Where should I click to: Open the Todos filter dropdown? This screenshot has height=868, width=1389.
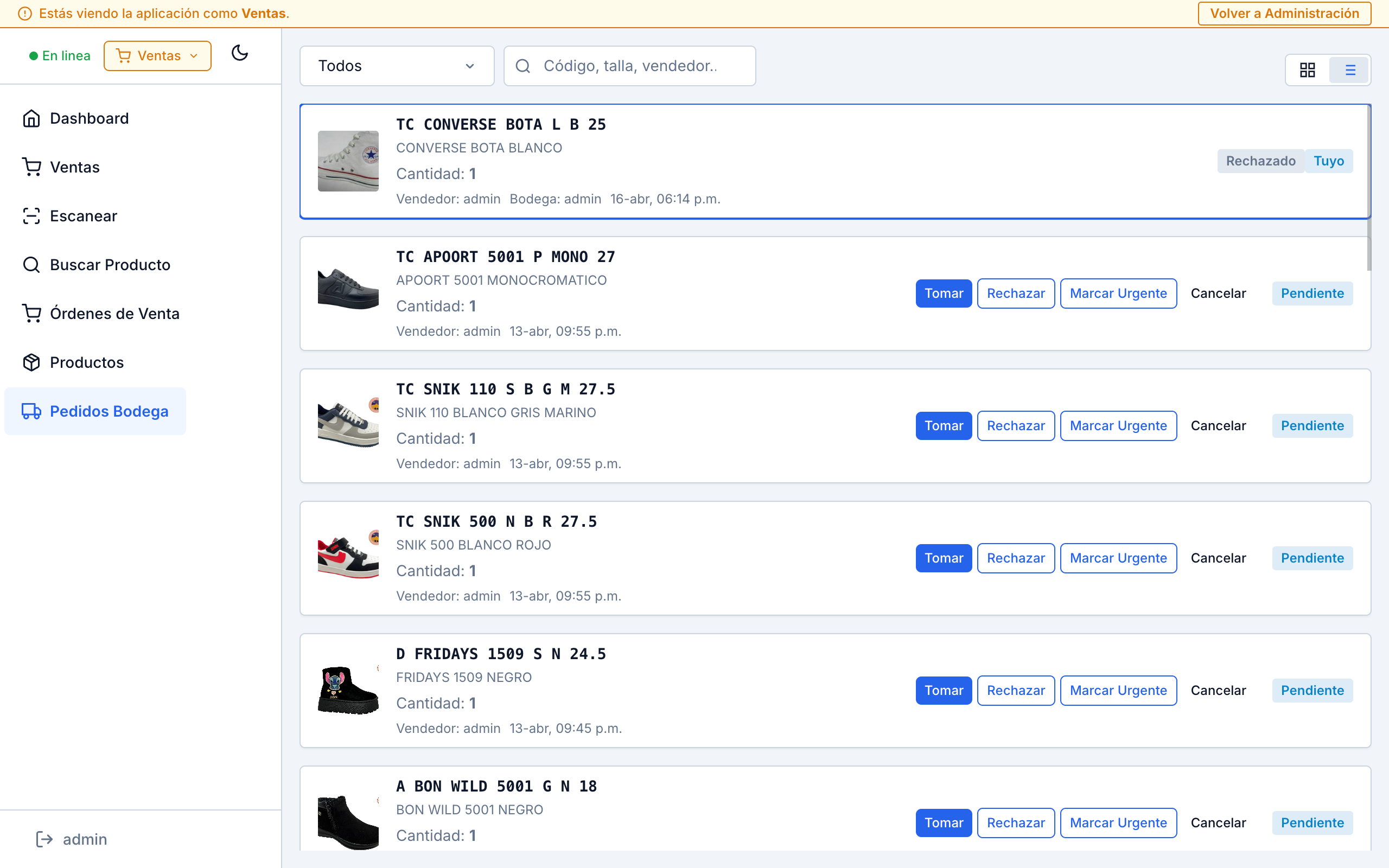click(397, 66)
